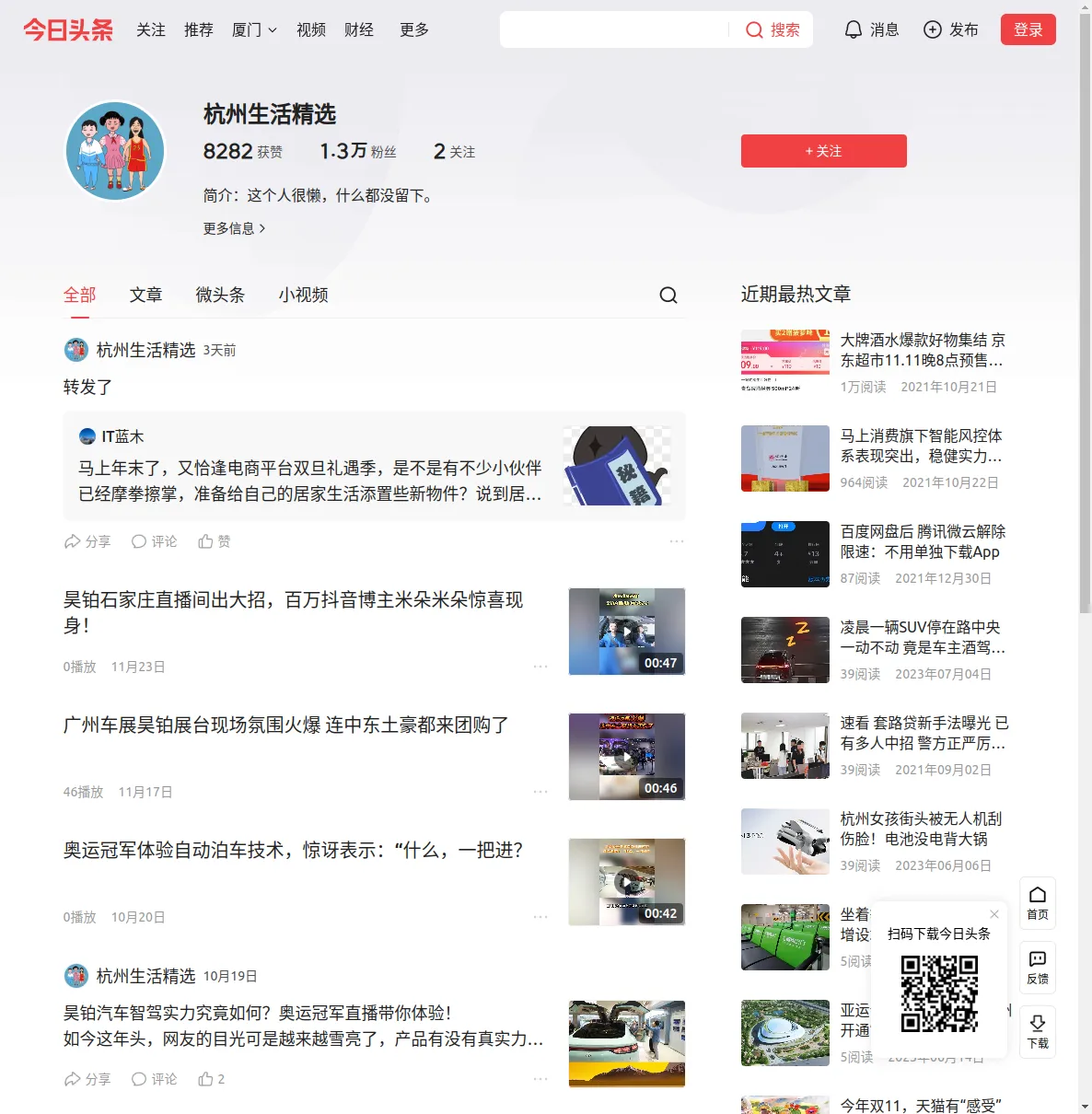
Task: Click 下载 in floating sidebar
Action: (x=1038, y=1032)
